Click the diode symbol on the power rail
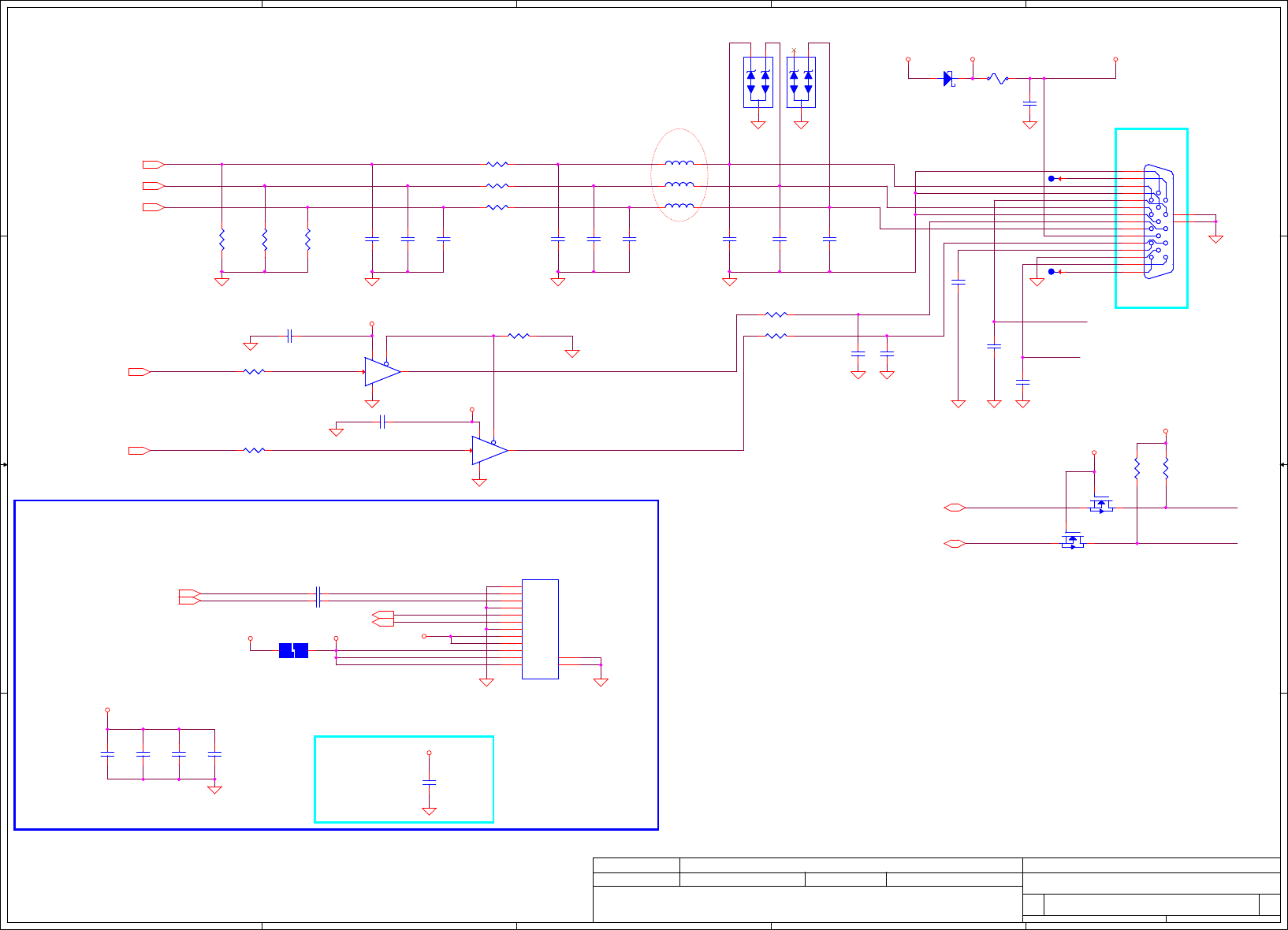Image resolution: width=1288 pixels, height=930 pixels. (948, 78)
